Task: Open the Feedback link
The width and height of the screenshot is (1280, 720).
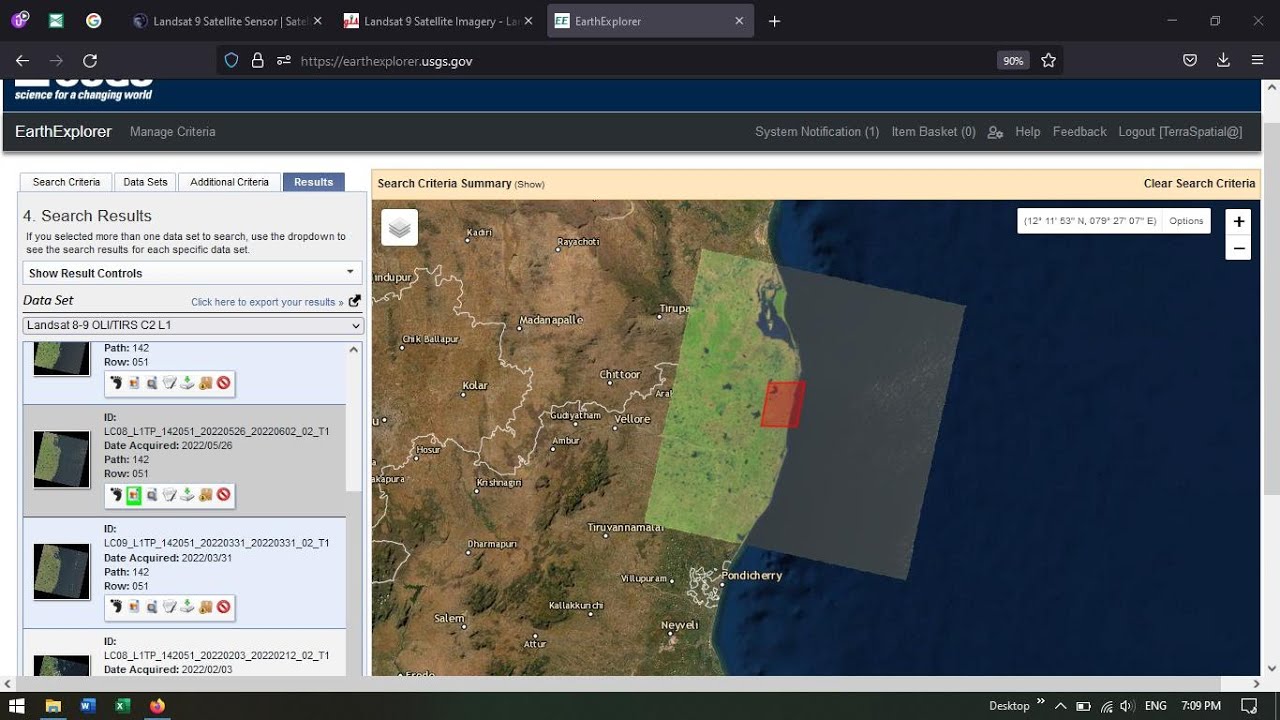Action: point(1079,132)
